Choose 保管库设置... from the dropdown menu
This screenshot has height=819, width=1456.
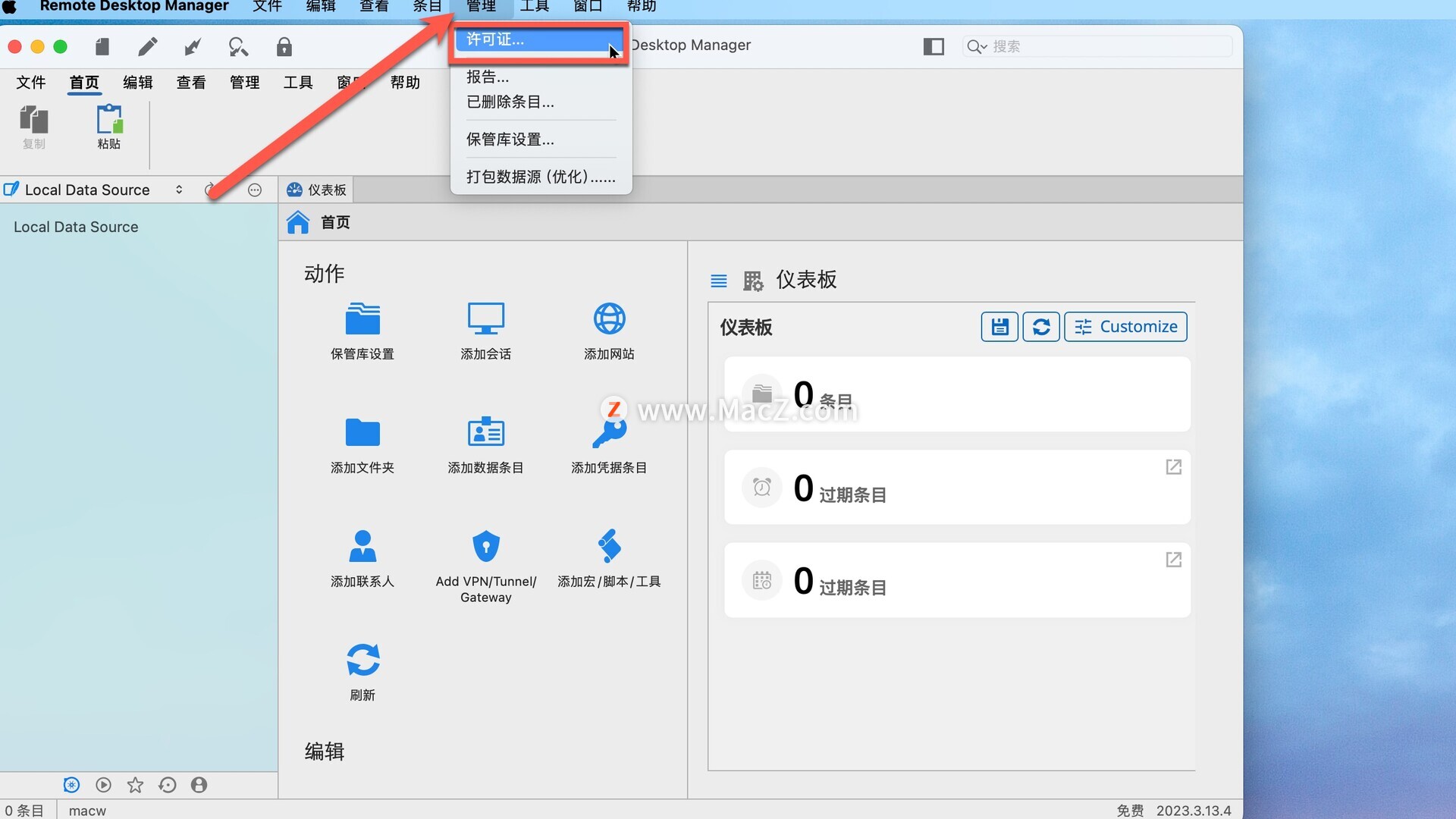[510, 140]
